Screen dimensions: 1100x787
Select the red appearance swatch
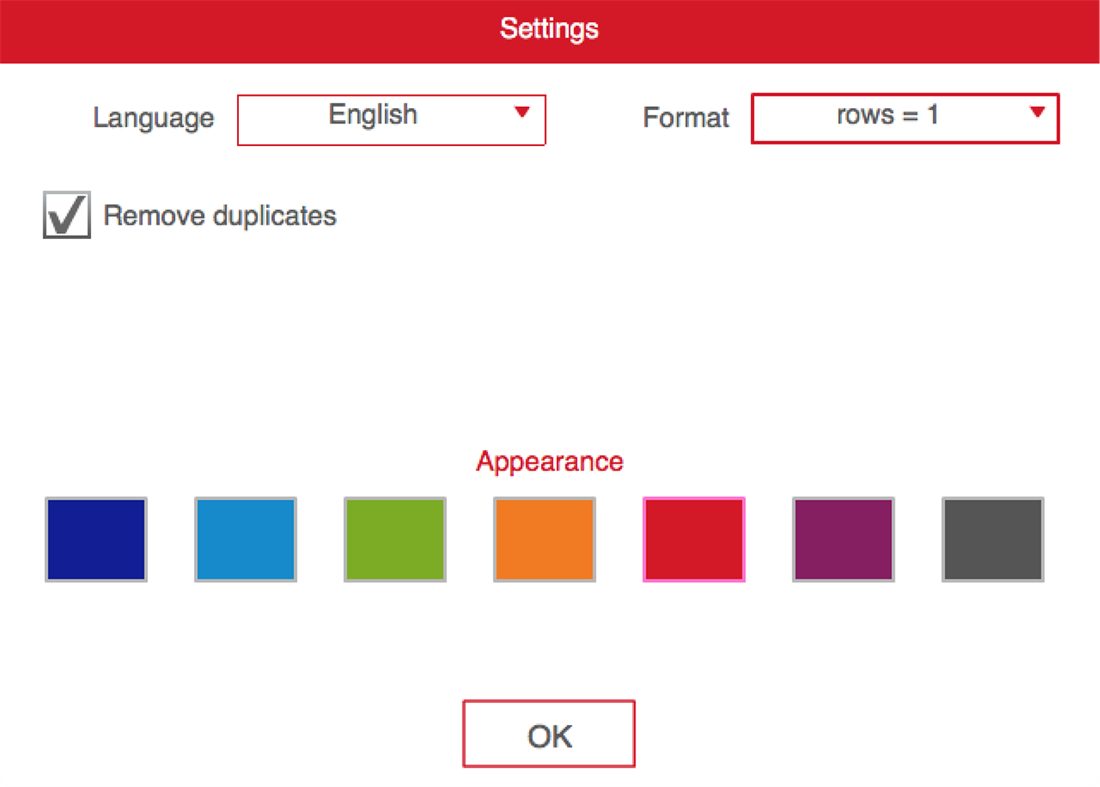pyautogui.click(x=694, y=540)
